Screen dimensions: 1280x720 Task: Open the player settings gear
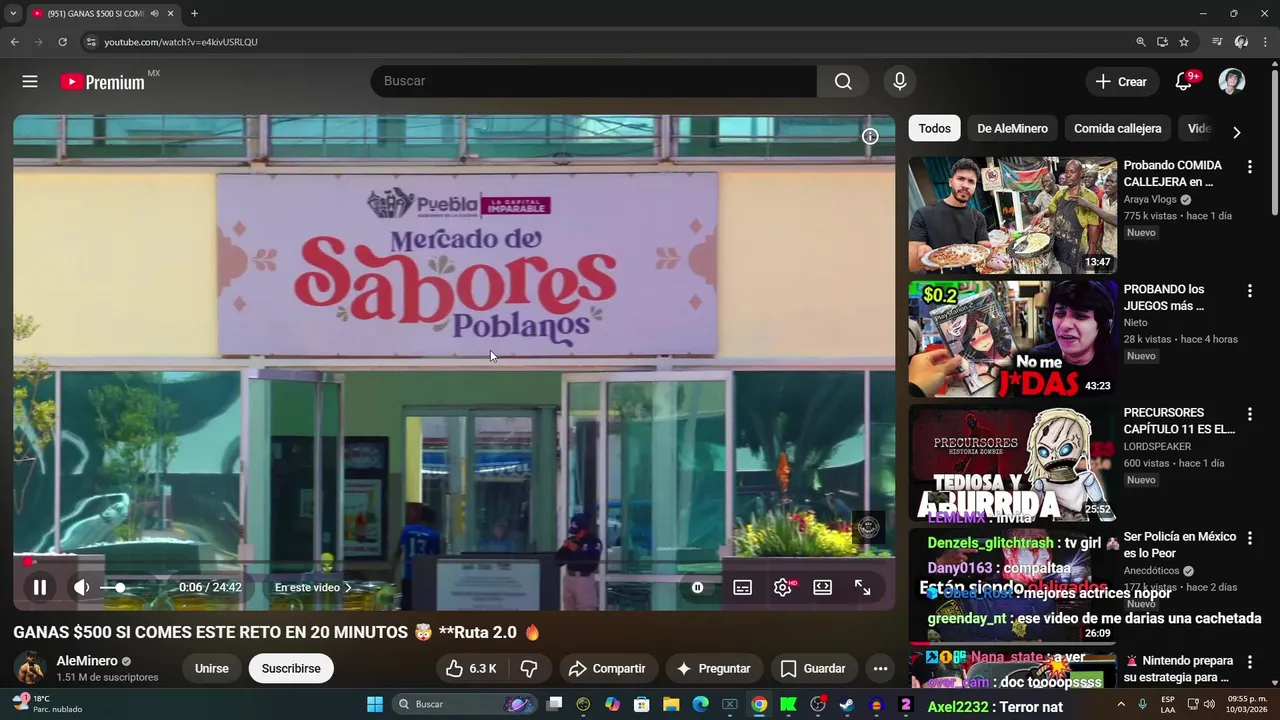coord(783,588)
